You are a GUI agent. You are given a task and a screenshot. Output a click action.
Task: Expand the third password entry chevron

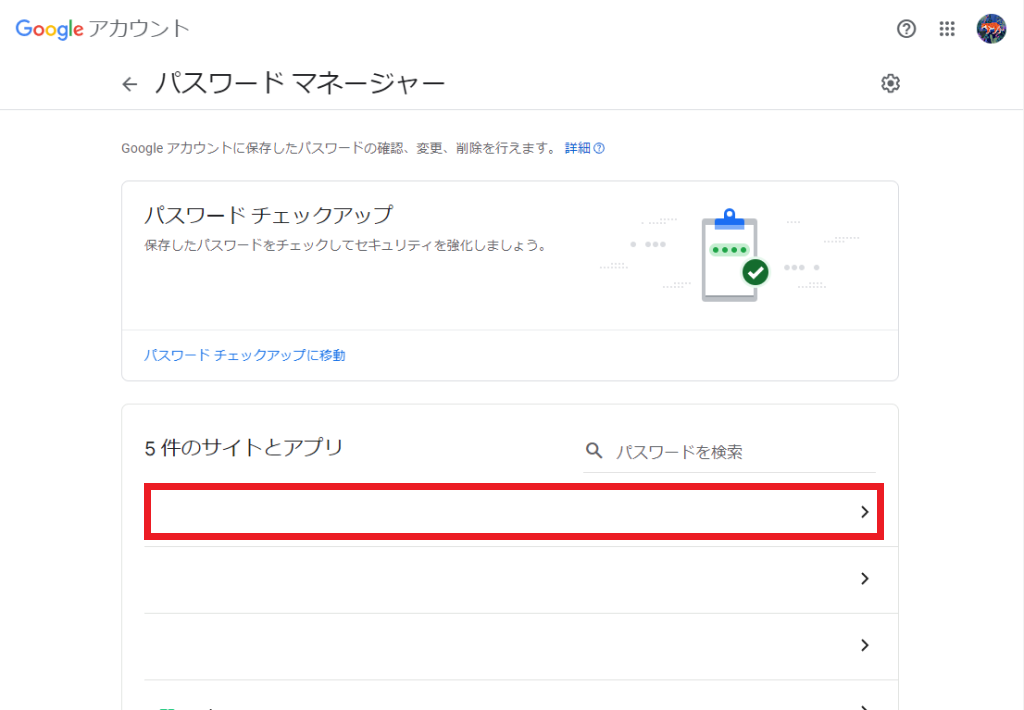coord(864,646)
